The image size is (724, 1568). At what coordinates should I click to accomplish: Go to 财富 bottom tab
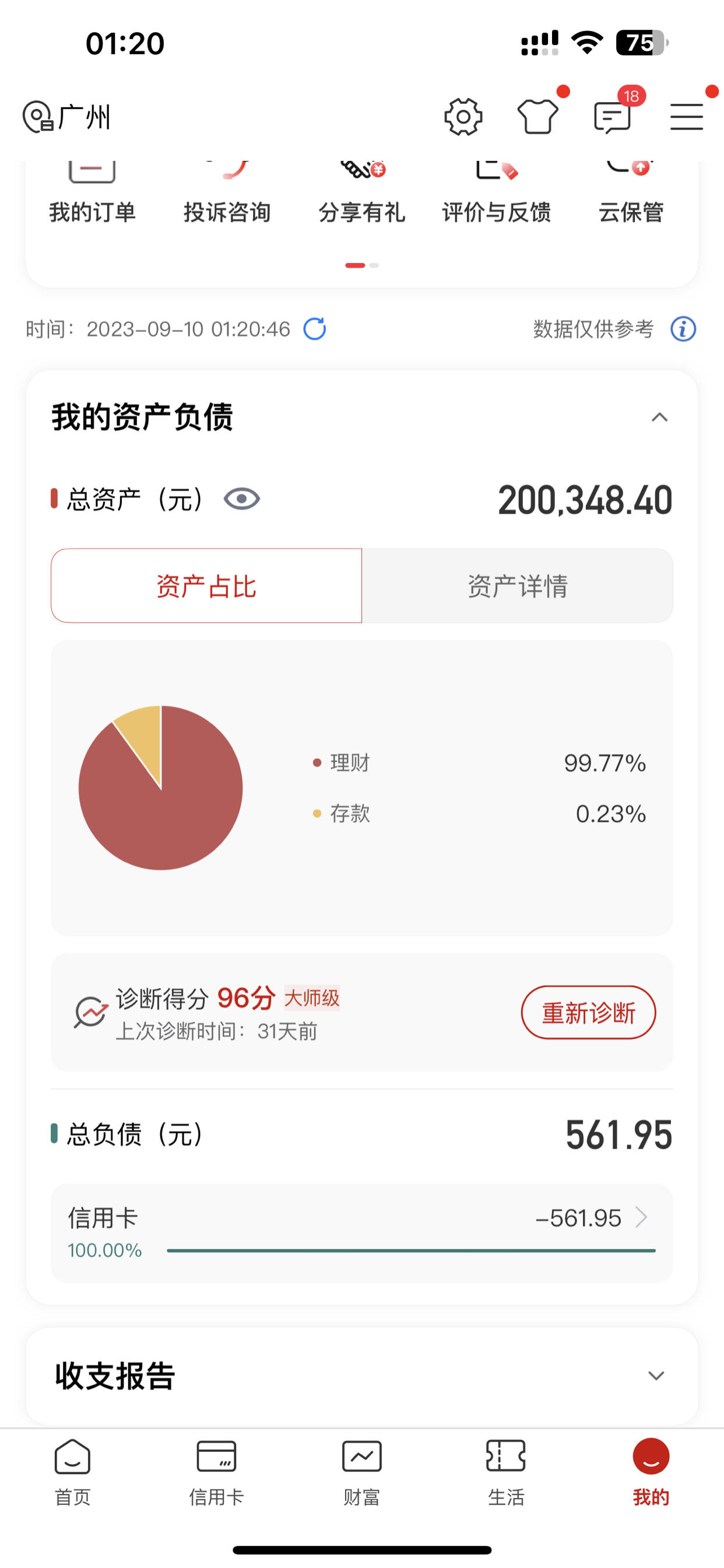[x=362, y=1471]
